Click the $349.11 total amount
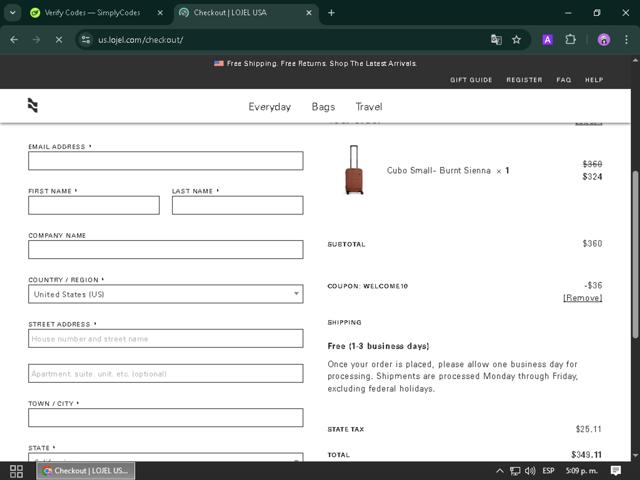The height and width of the screenshot is (480, 640). 586,455
